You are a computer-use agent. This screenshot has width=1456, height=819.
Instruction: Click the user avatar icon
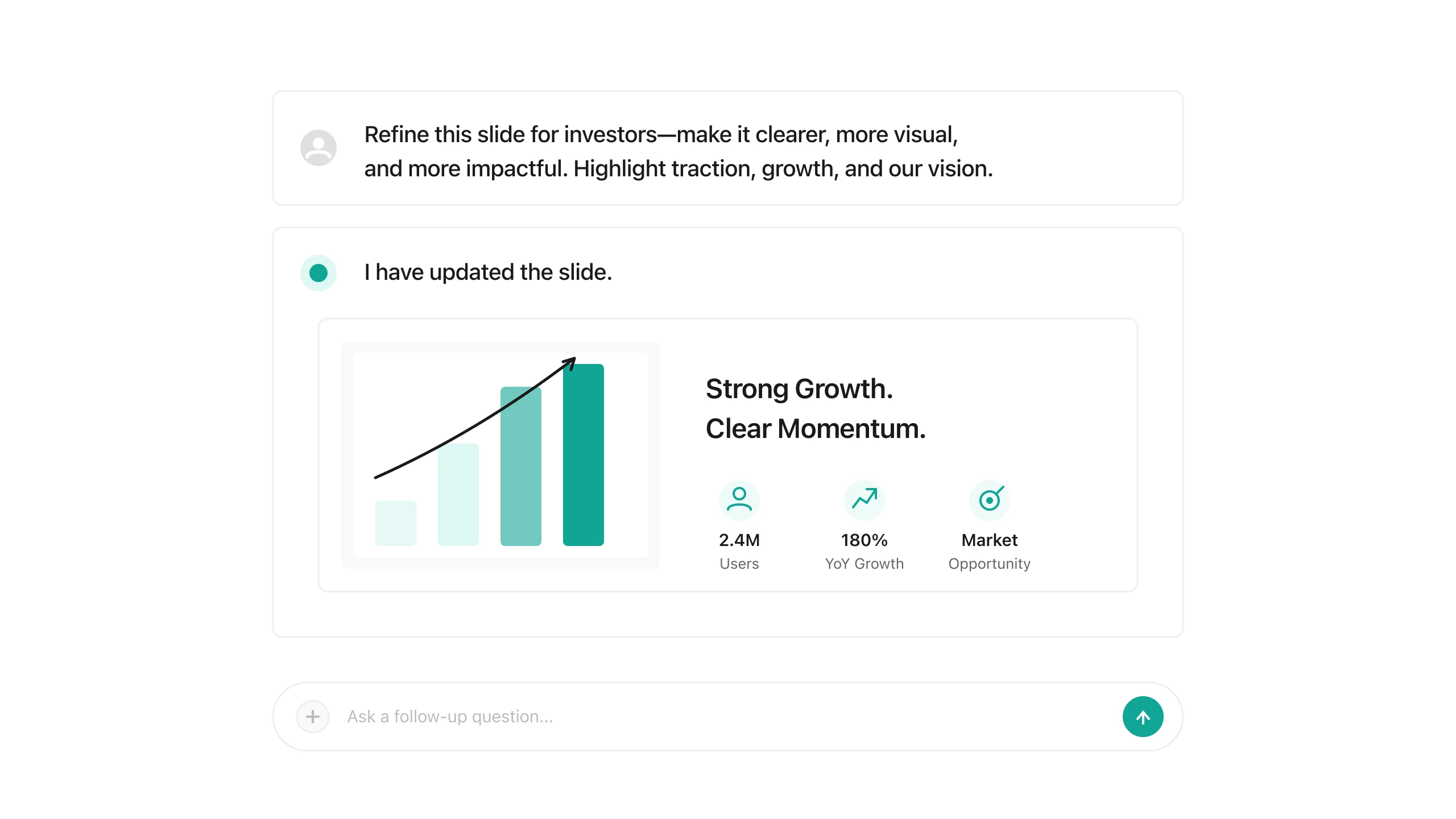(318, 148)
